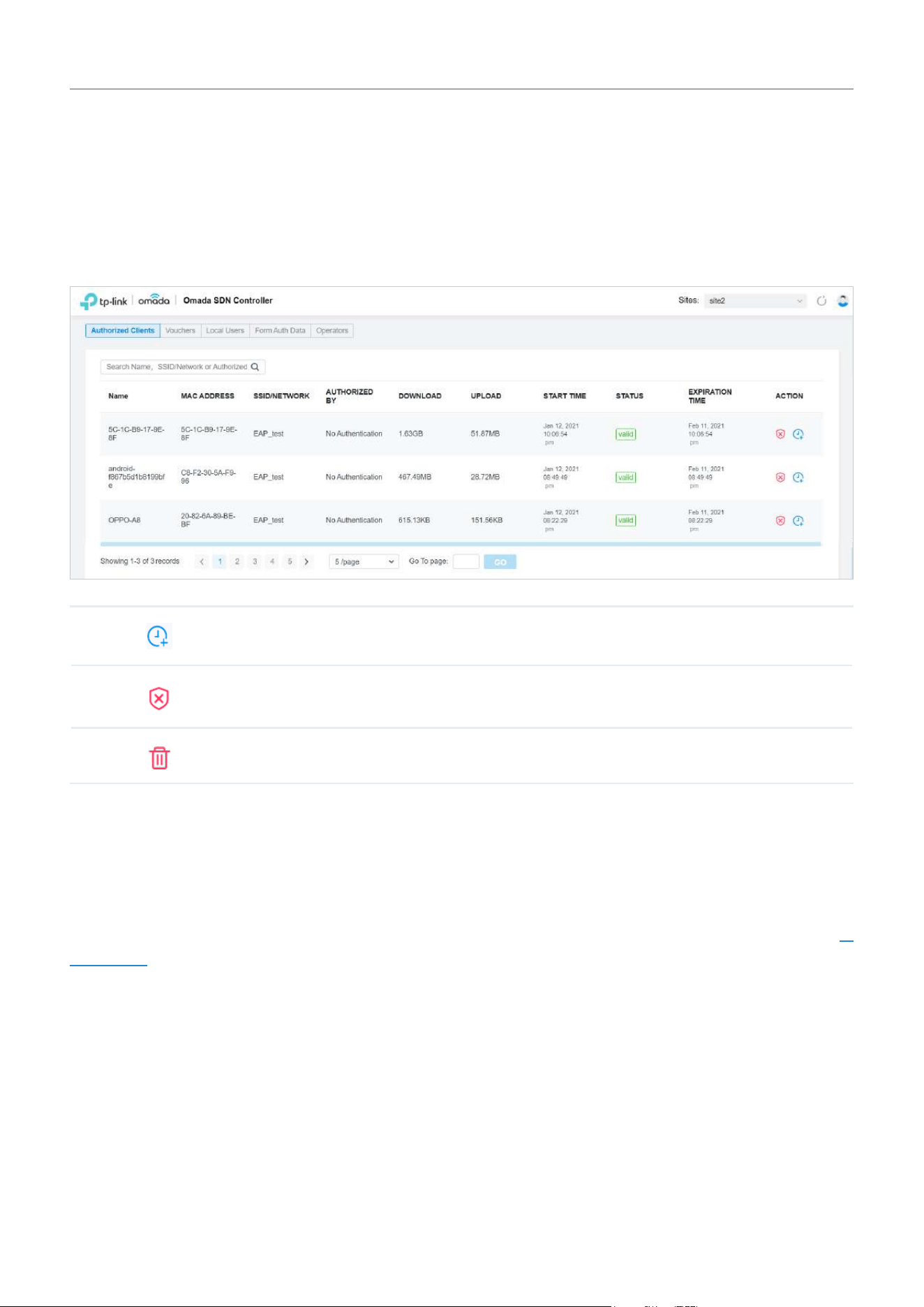Click EAP_test in the OPPO-A8 row
The height and width of the screenshot is (1307, 924).
pyautogui.click(x=268, y=520)
